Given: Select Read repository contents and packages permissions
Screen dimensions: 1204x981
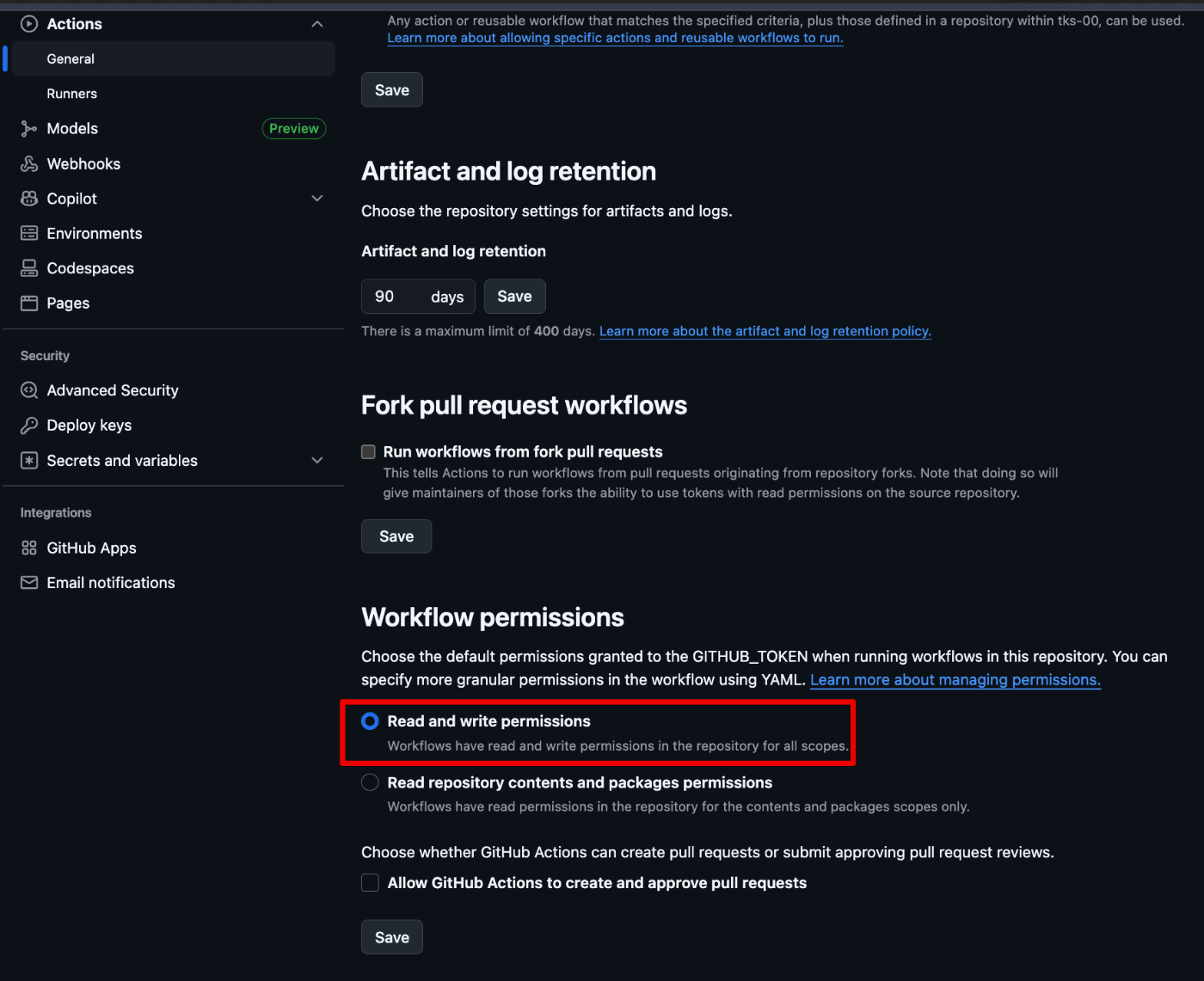Looking at the screenshot, I should pos(370,782).
